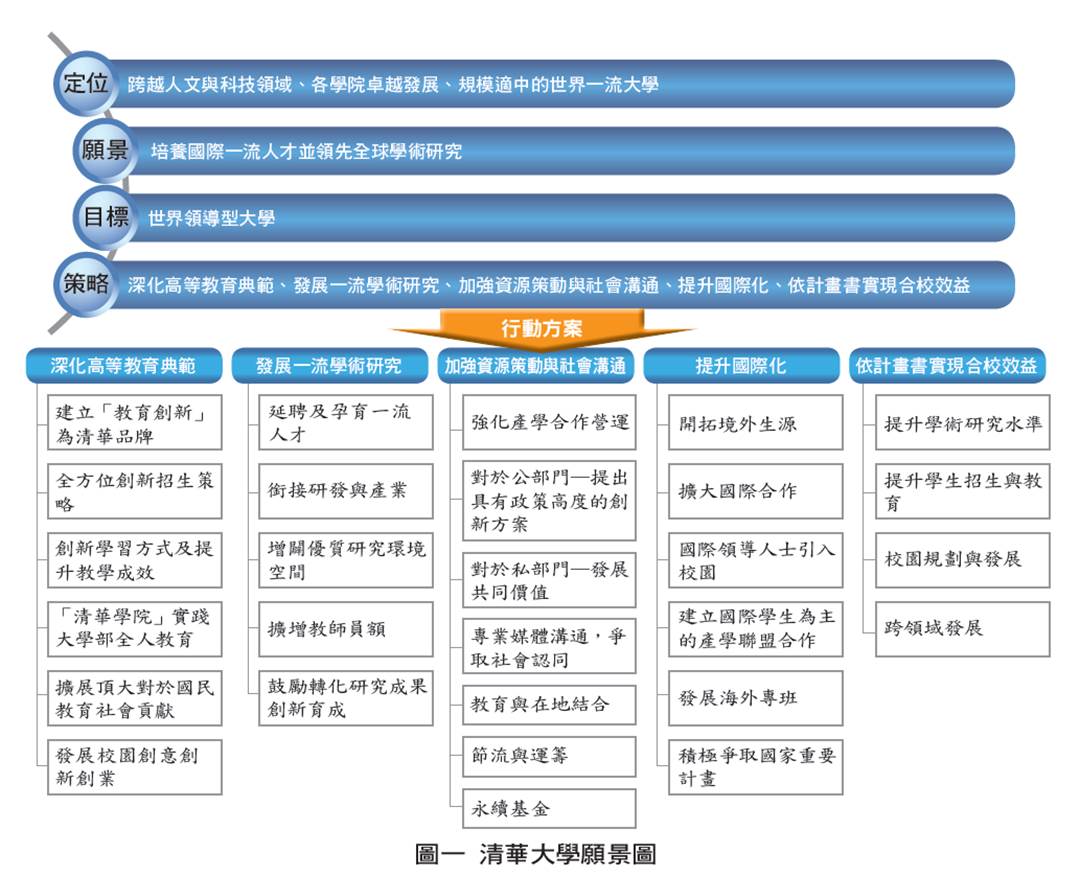Click the 積極爭取國家重要計畫 box
The image size is (1080, 876).
click(756, 767)
